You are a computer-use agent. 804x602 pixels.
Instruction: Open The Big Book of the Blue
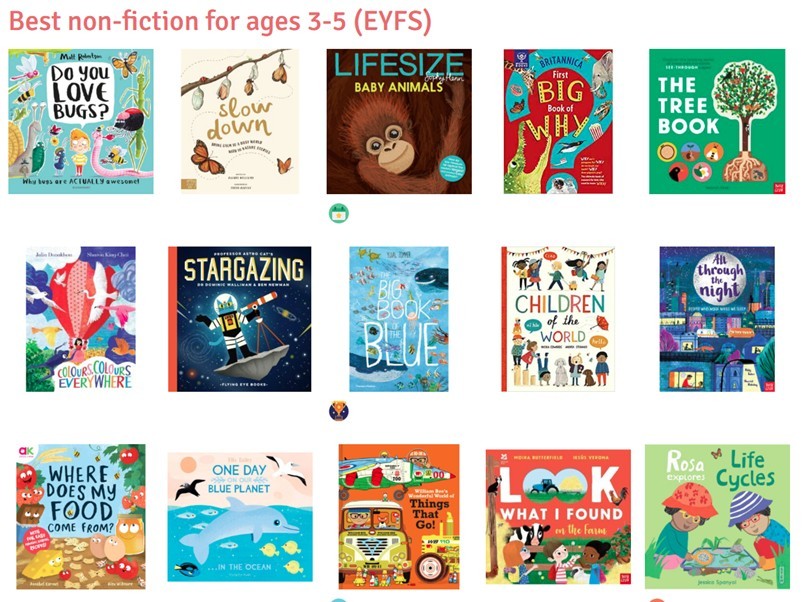[x=399, y=319]
